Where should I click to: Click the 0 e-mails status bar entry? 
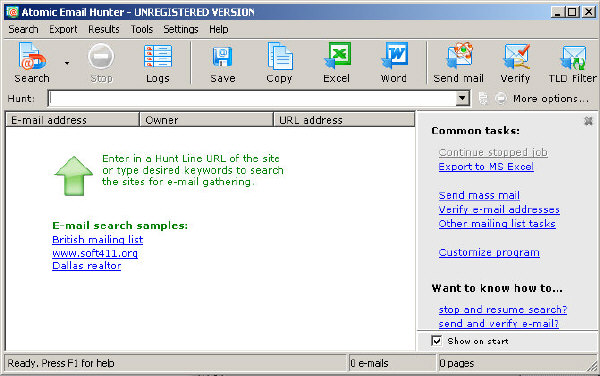392,363
